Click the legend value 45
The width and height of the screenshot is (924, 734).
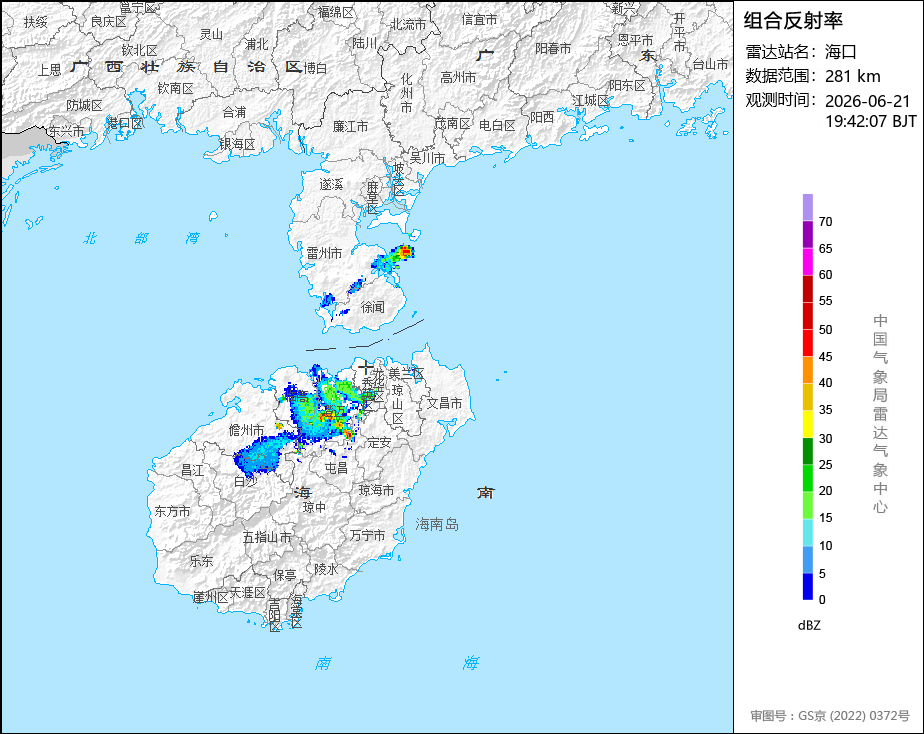pyautogui.click(x=826, y=356)
